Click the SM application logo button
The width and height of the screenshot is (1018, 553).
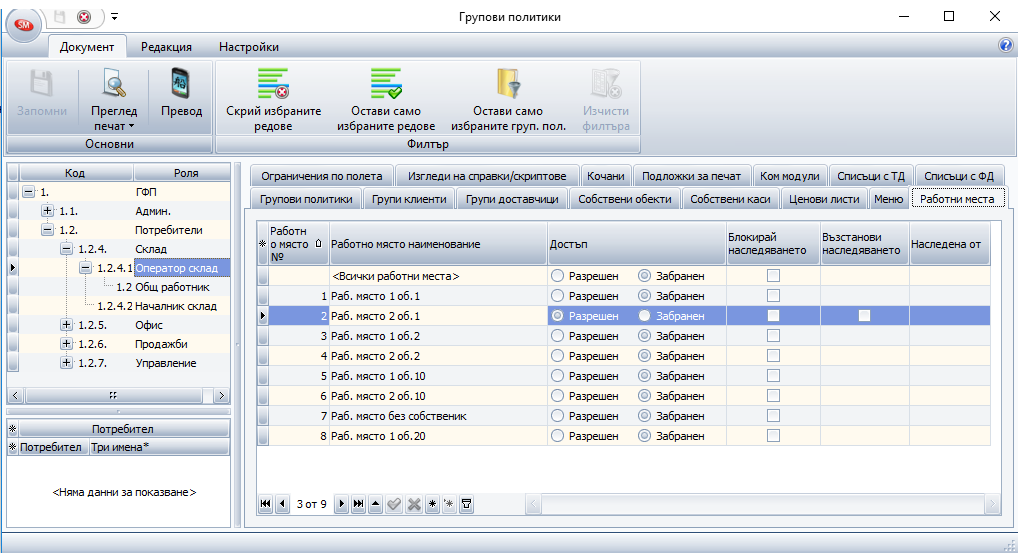pos(24,25)
